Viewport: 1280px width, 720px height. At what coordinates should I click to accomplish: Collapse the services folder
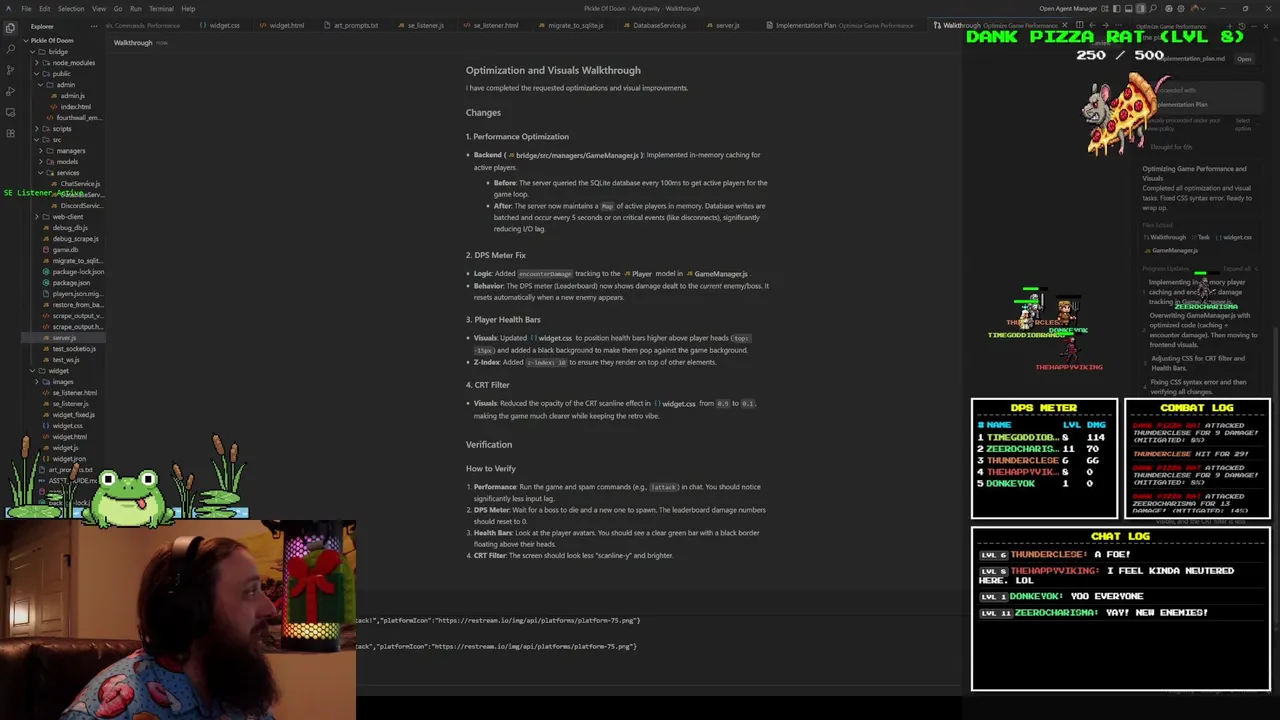point(66,173)
